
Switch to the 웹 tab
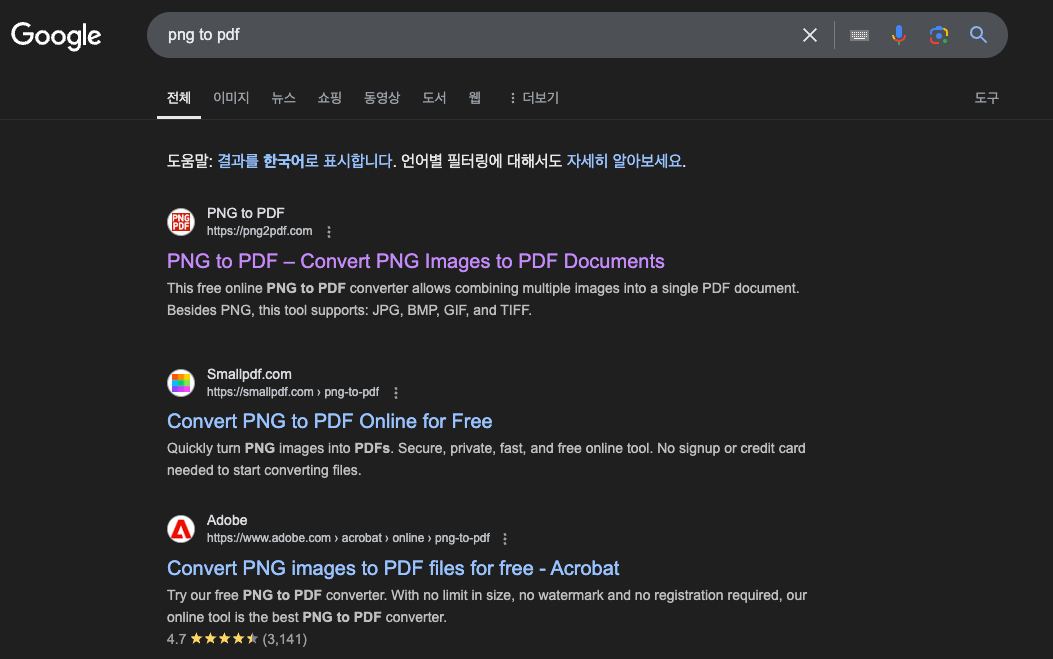475,98
